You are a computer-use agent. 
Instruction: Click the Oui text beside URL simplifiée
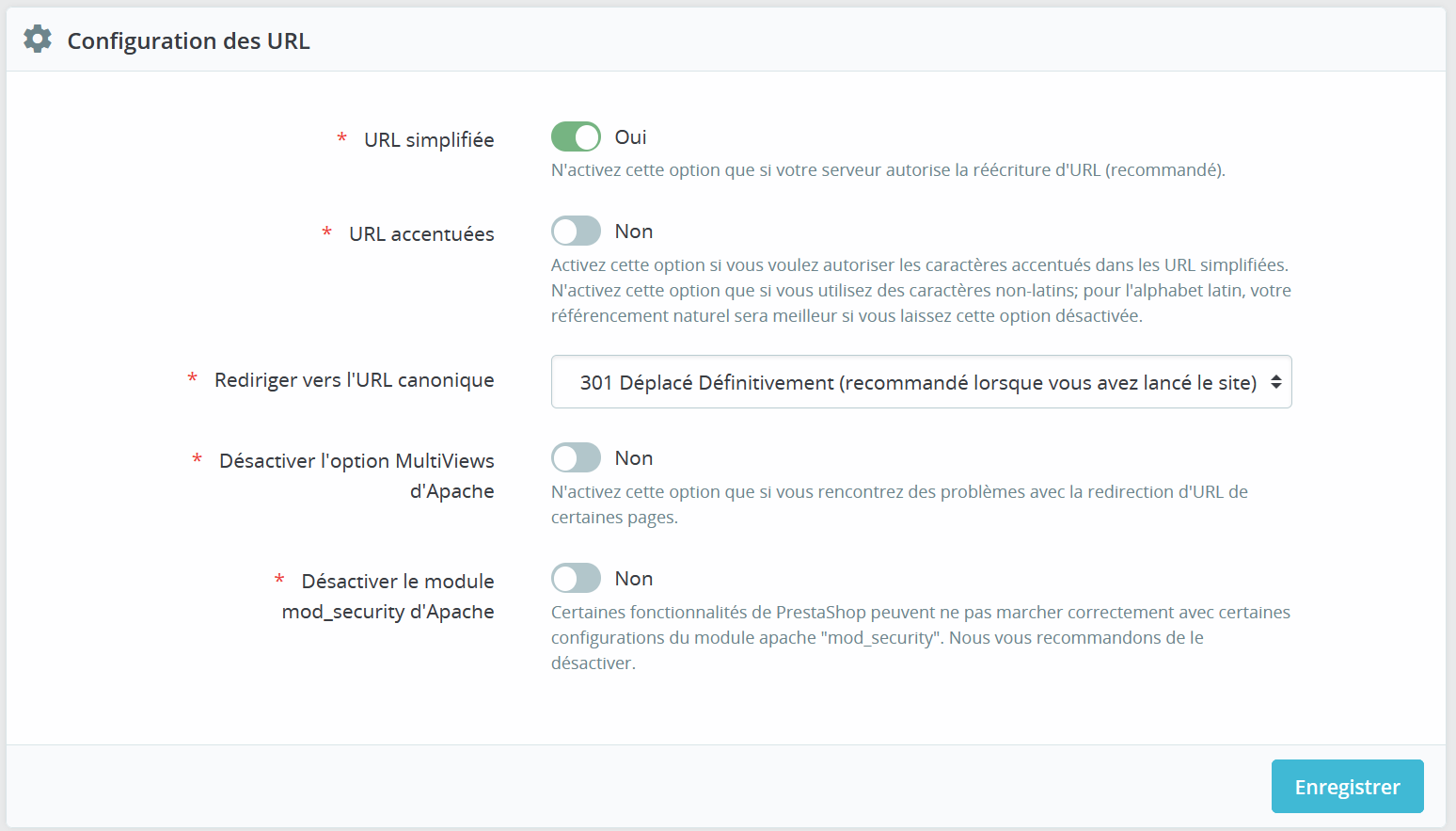point(630,136)
